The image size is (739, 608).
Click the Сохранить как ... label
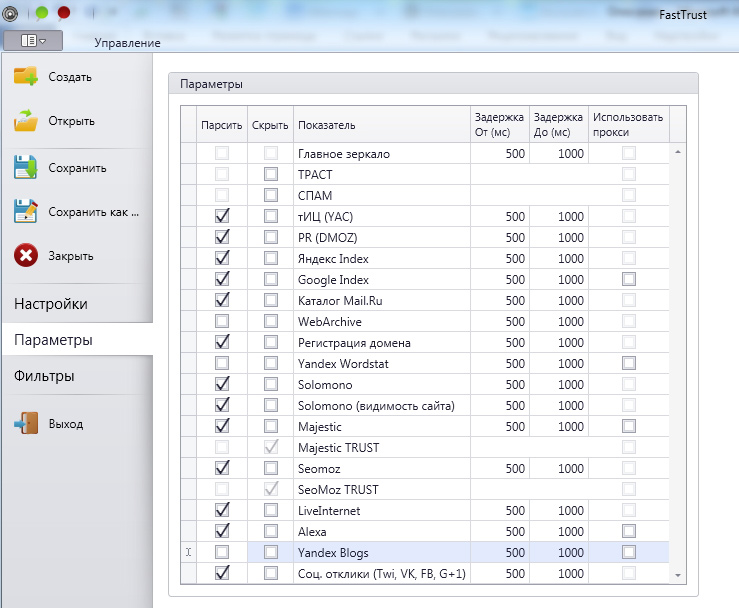(94, 212)
